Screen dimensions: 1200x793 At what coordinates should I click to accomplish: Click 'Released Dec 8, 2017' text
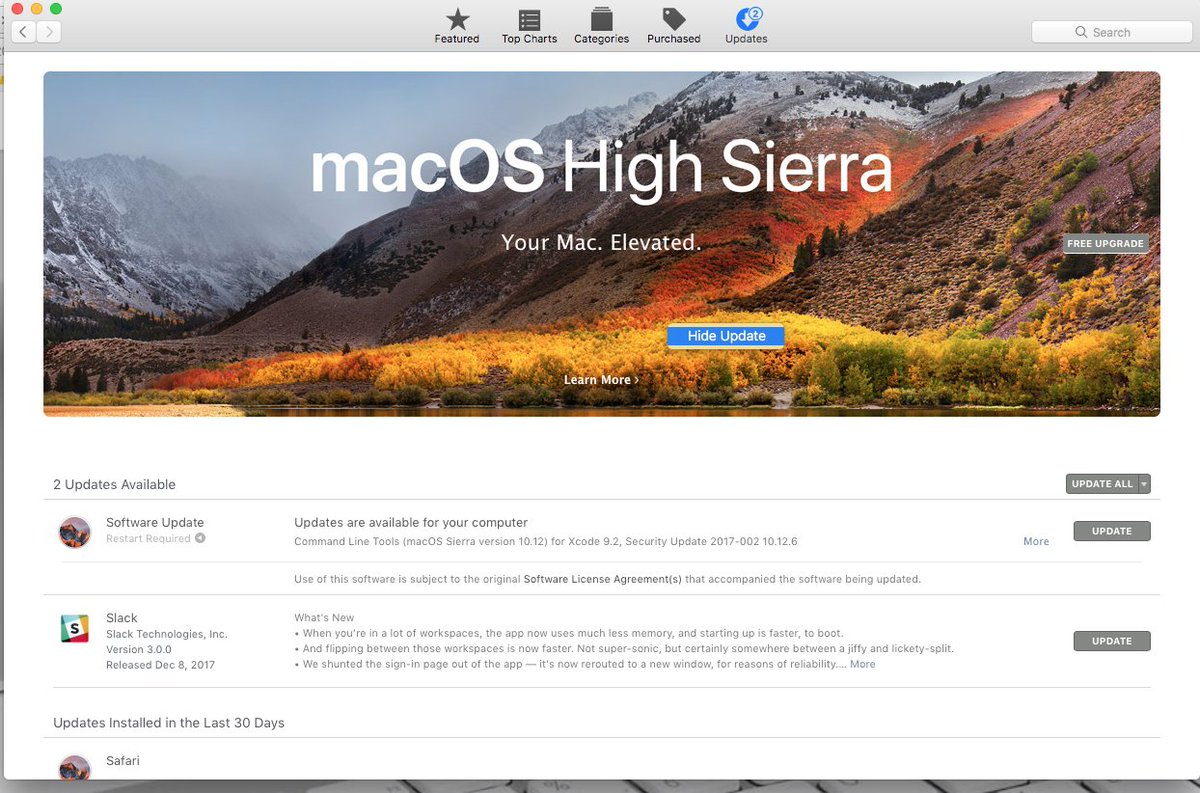tap(160, 665)
